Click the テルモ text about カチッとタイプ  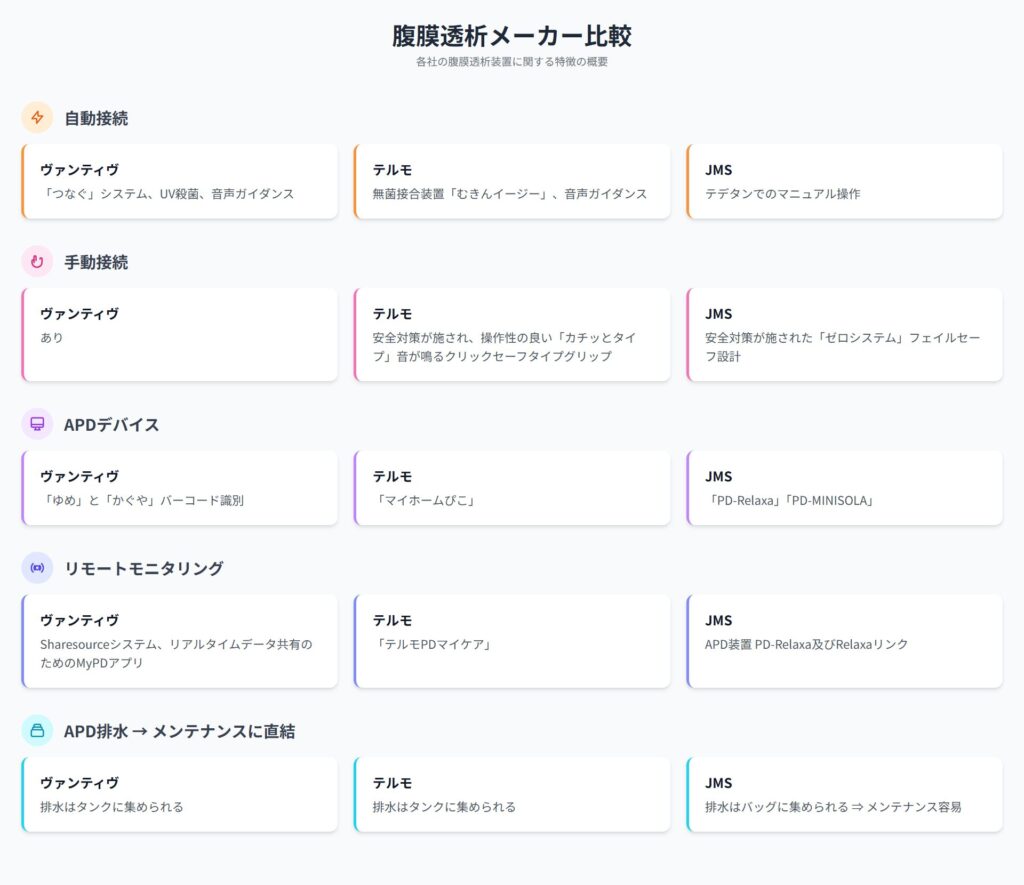tap(504, 347)
